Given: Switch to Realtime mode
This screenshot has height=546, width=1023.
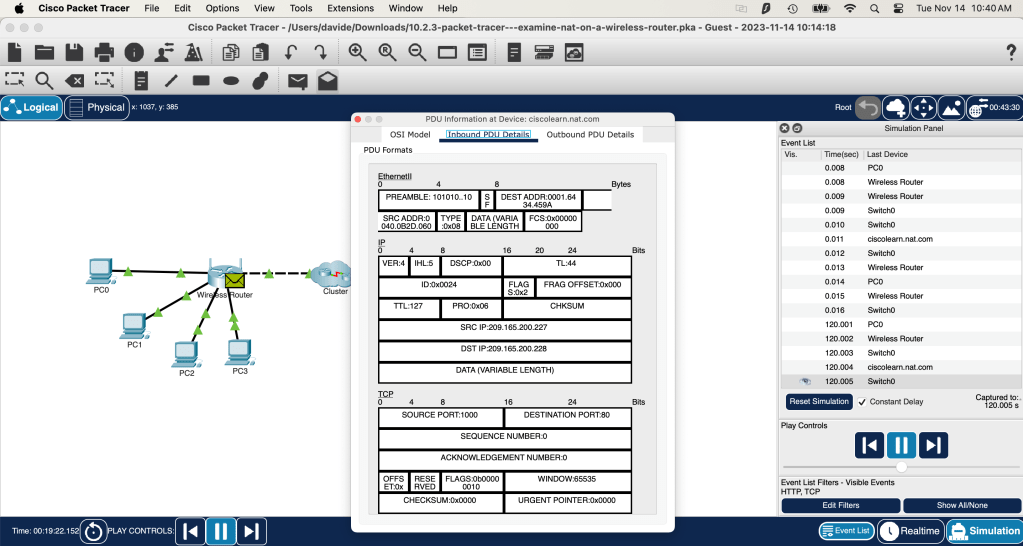Looking at the screenshot, I should 910,531.
